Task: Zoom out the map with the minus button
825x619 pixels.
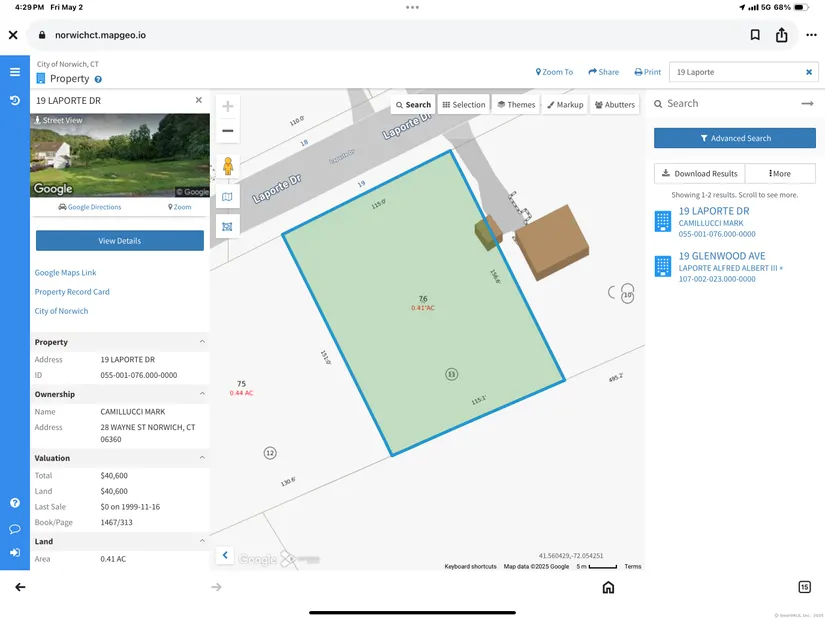Action: tap(228, 131)
